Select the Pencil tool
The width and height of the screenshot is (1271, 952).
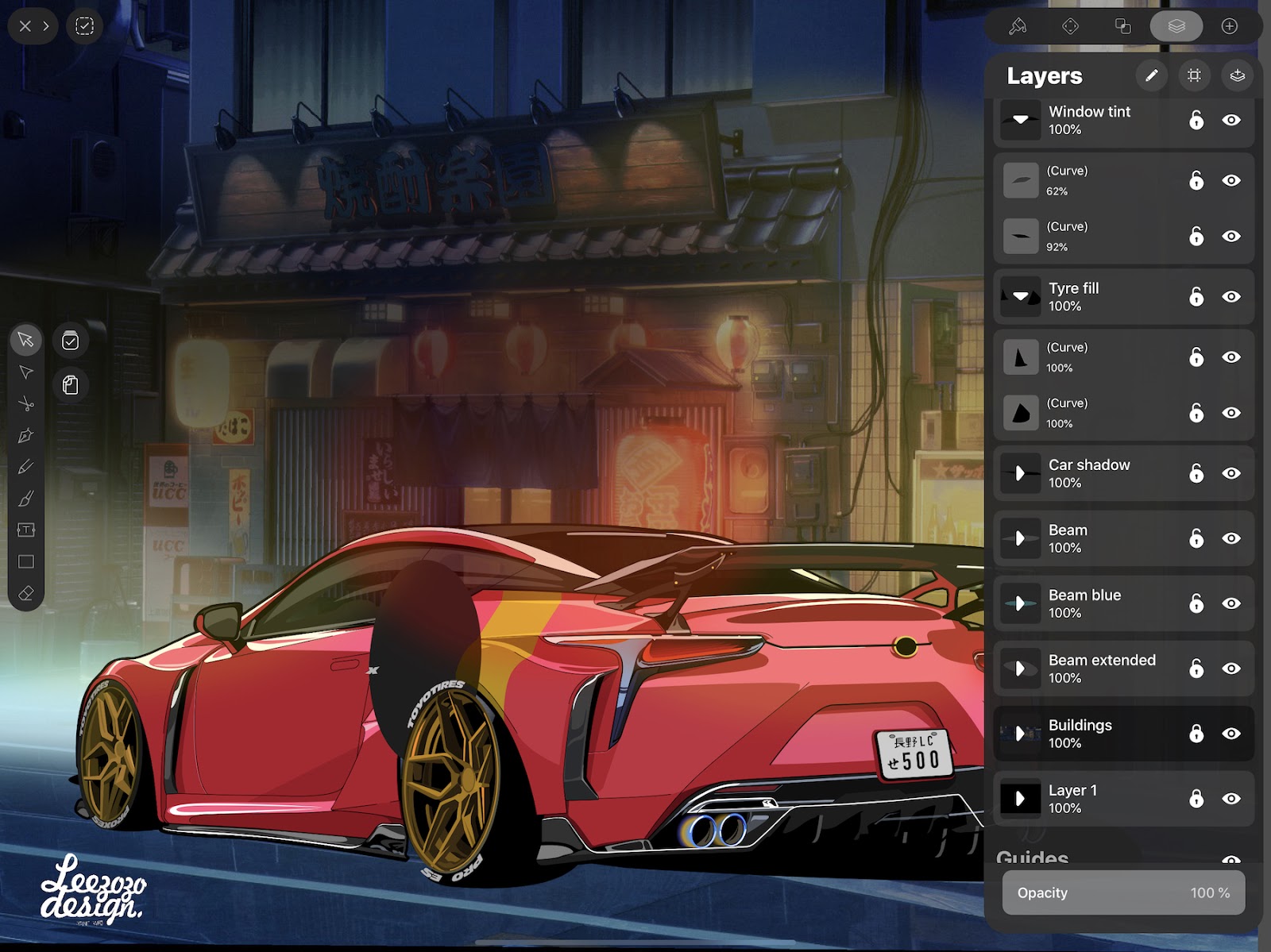tap(25, 467)
